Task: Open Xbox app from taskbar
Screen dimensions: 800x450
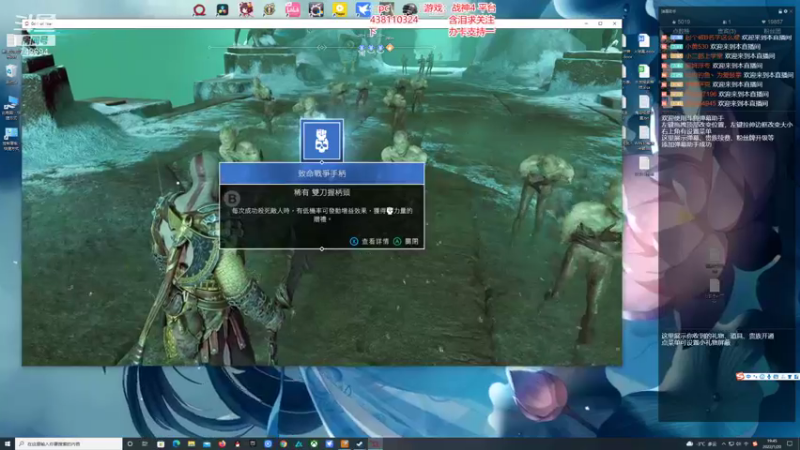Action: (314, 444)
